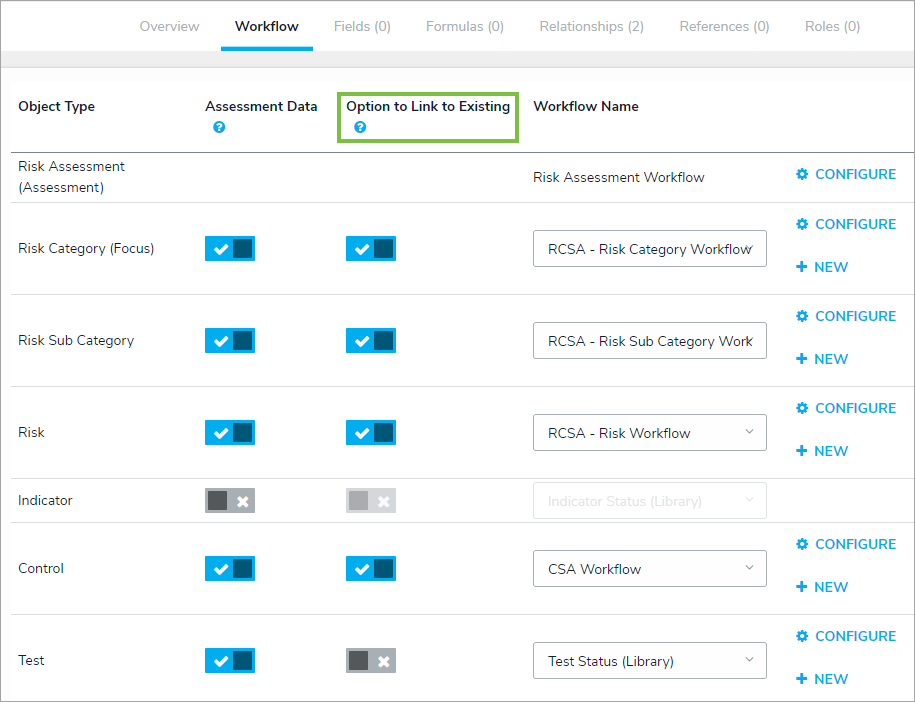Click the plus icon in Risk Category row
Image resolution: width=915 pixels, height=702 pixels.
point(802,267)
